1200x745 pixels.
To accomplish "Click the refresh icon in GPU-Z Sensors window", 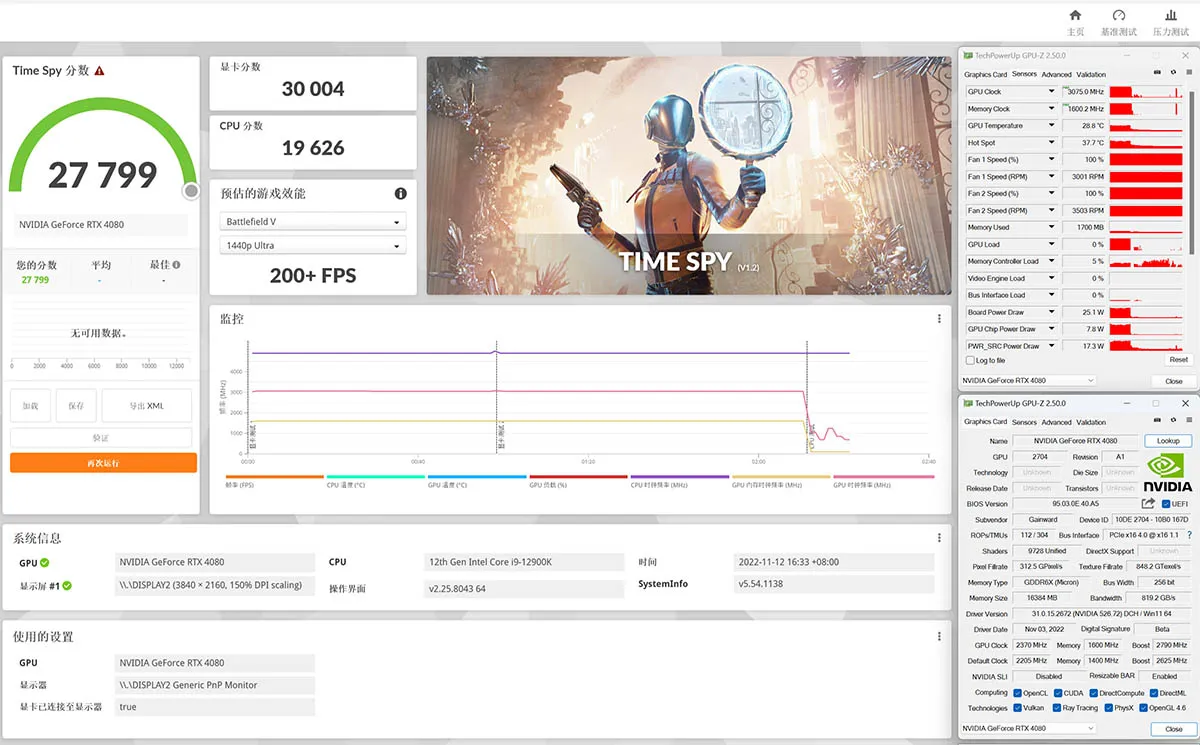I will coord(1171,73).
